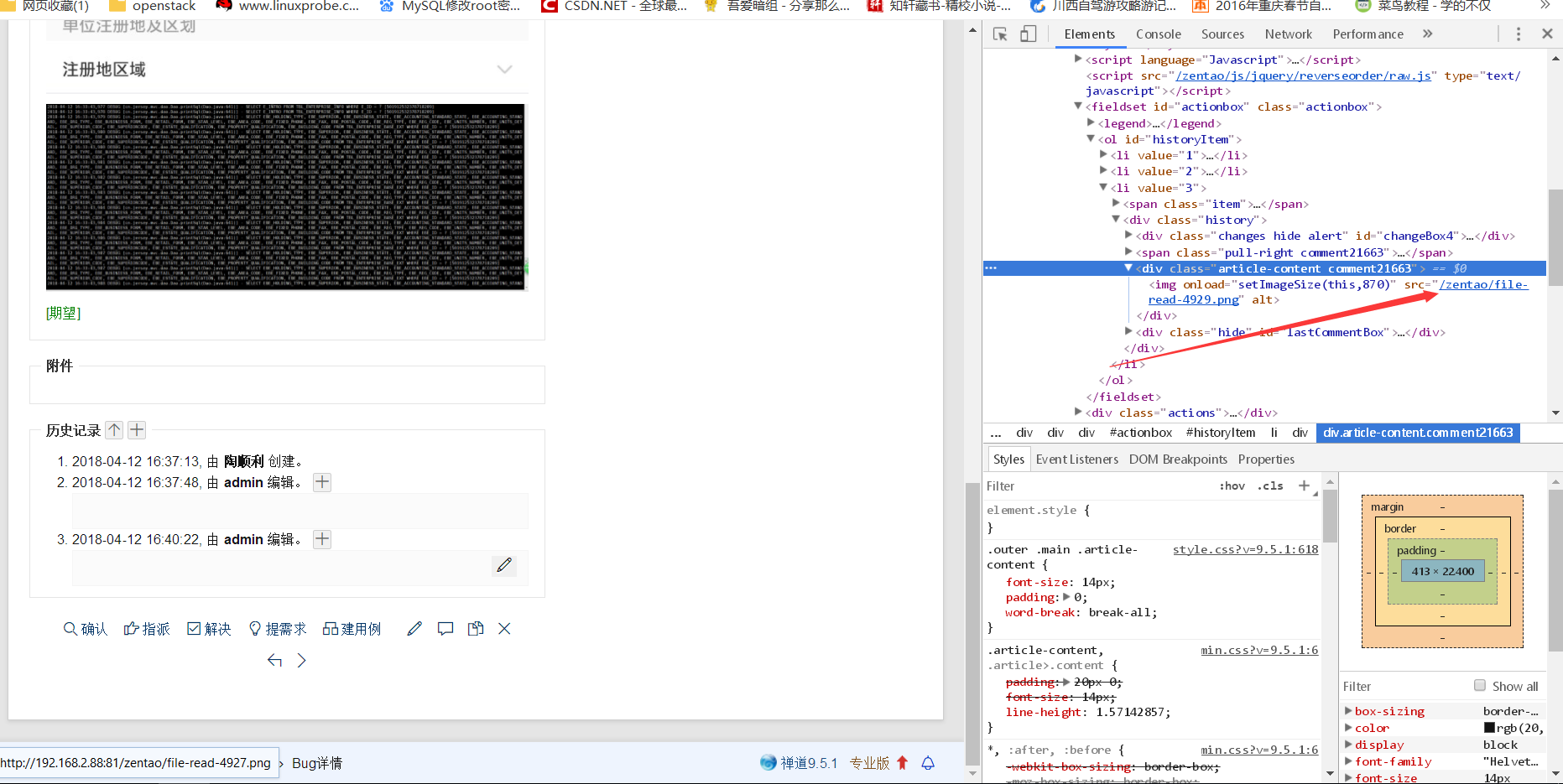
Task: Switch to the Console tab
Action: 1158,34
